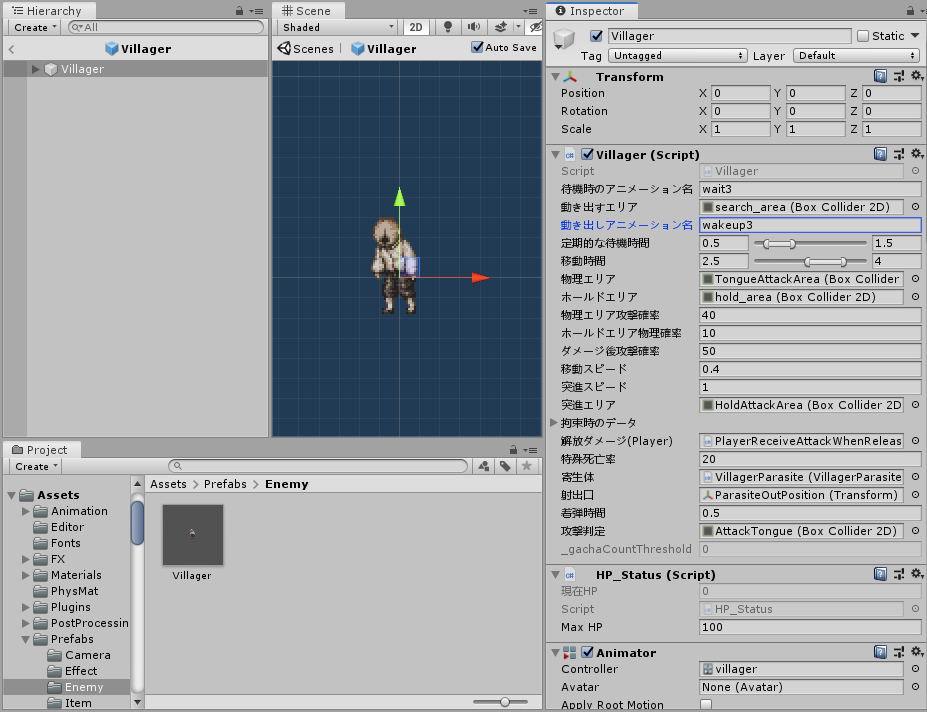Click the preset icon on Villager Script component
This screenshot has width=927, height=712.
tap(898, 153)
